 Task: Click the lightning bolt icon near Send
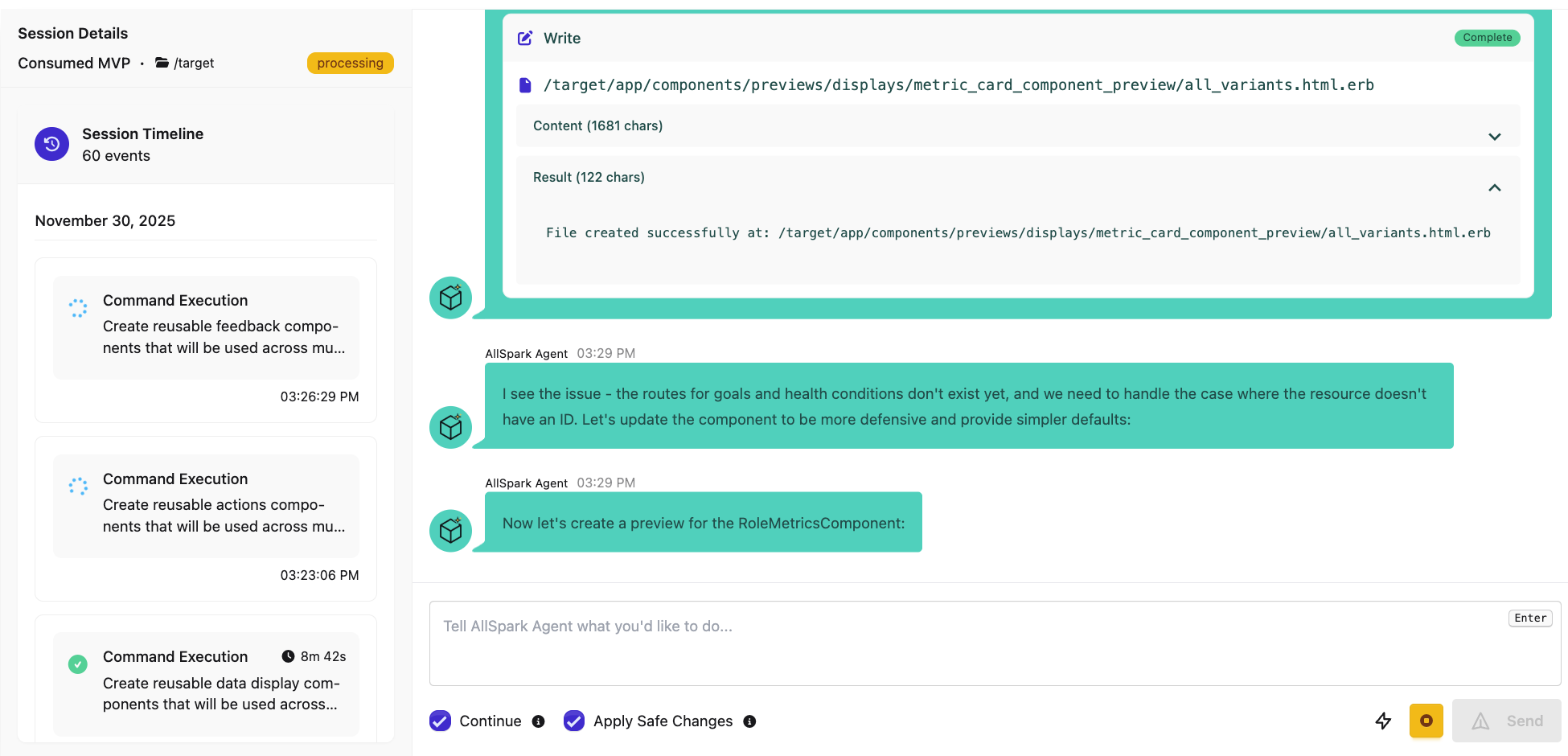(1384, 721)
